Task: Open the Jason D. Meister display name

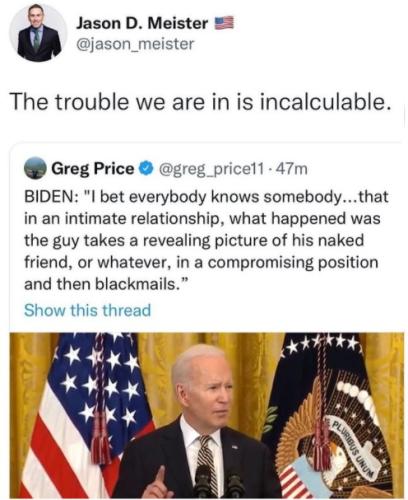Action: point(142,23)
